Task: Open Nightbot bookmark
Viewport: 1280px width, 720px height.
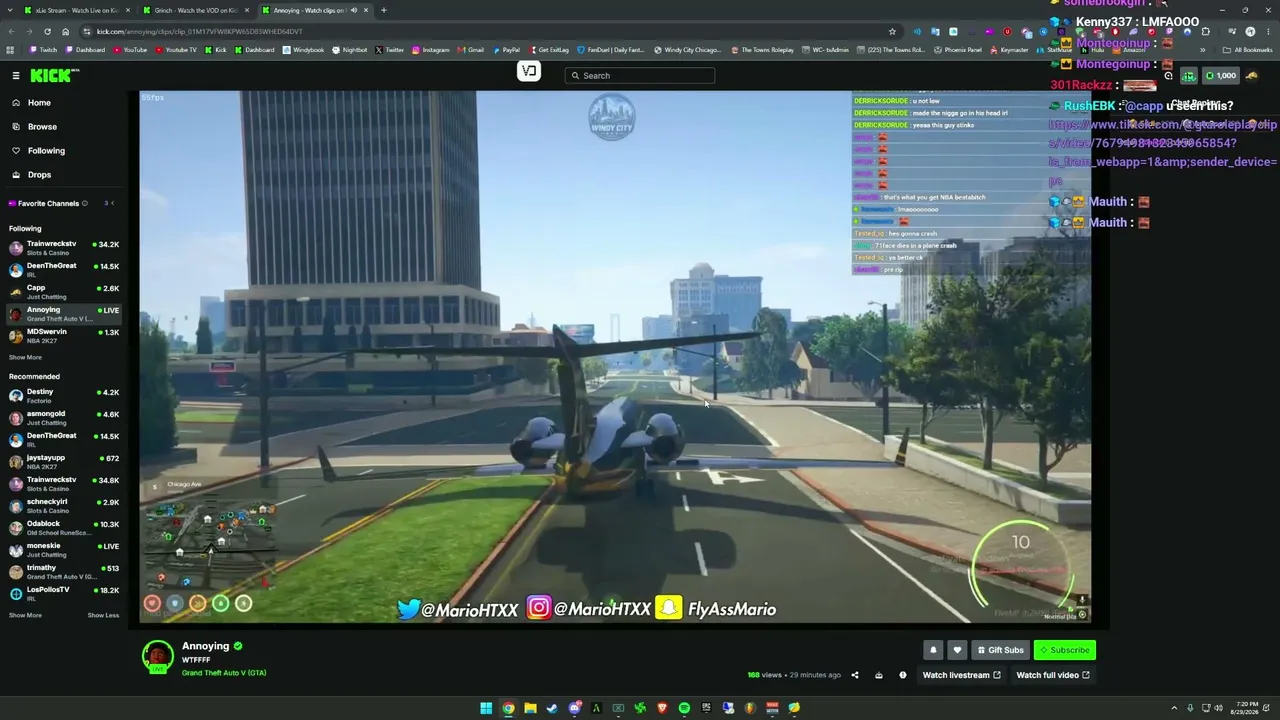Action: [x=349, y=50]
